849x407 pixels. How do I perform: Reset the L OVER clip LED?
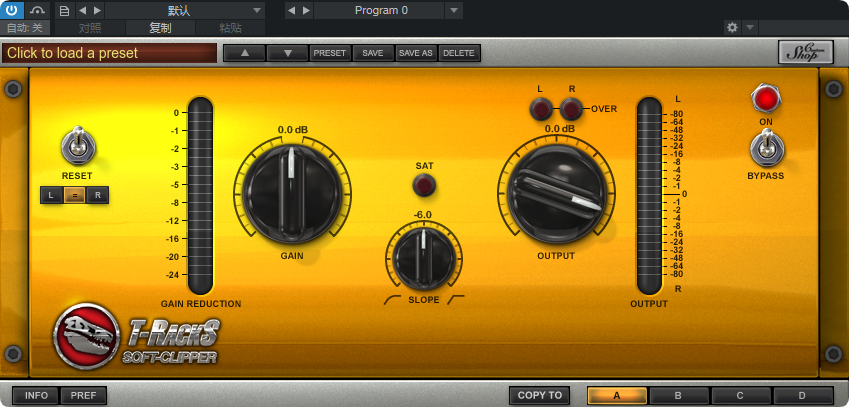(x=540, y=109)
